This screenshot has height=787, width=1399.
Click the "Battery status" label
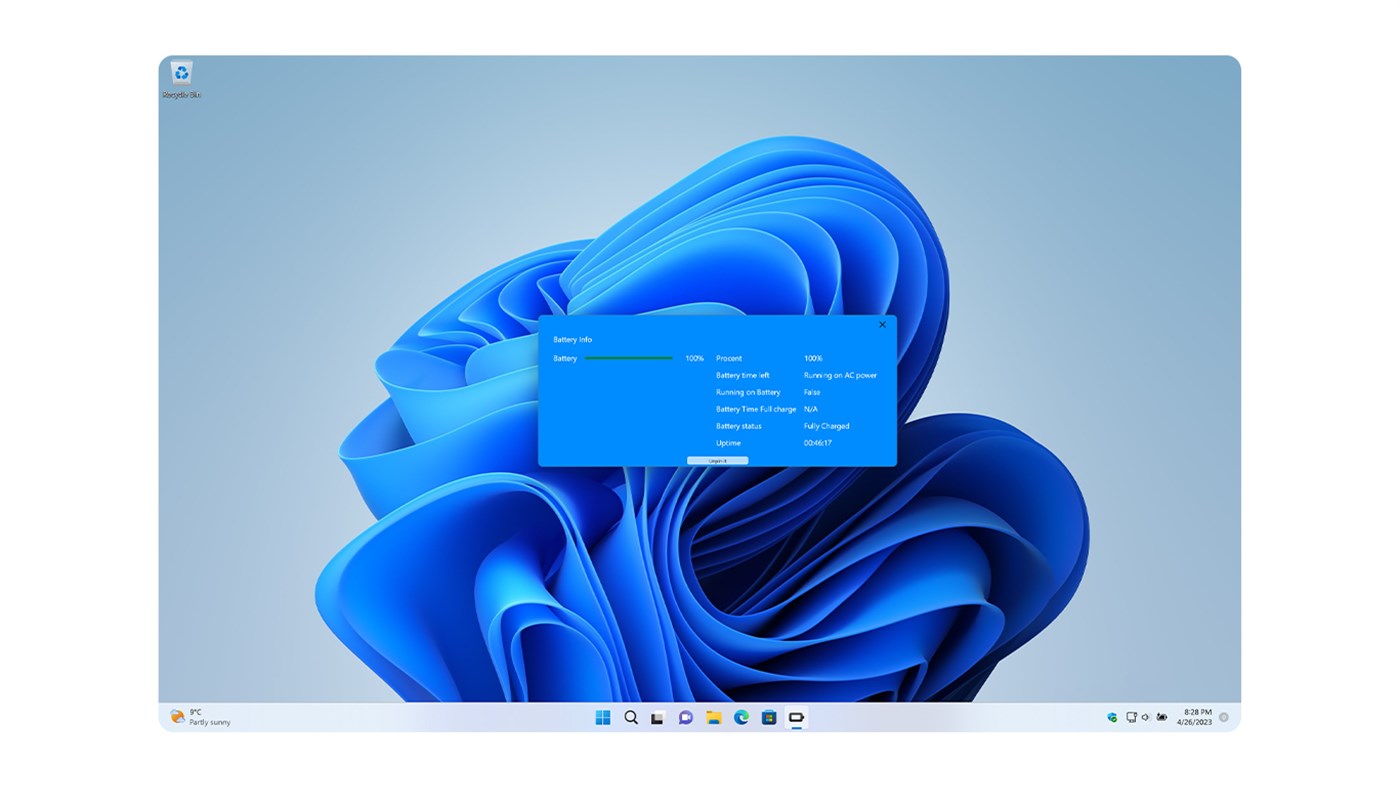click(739, 426)
